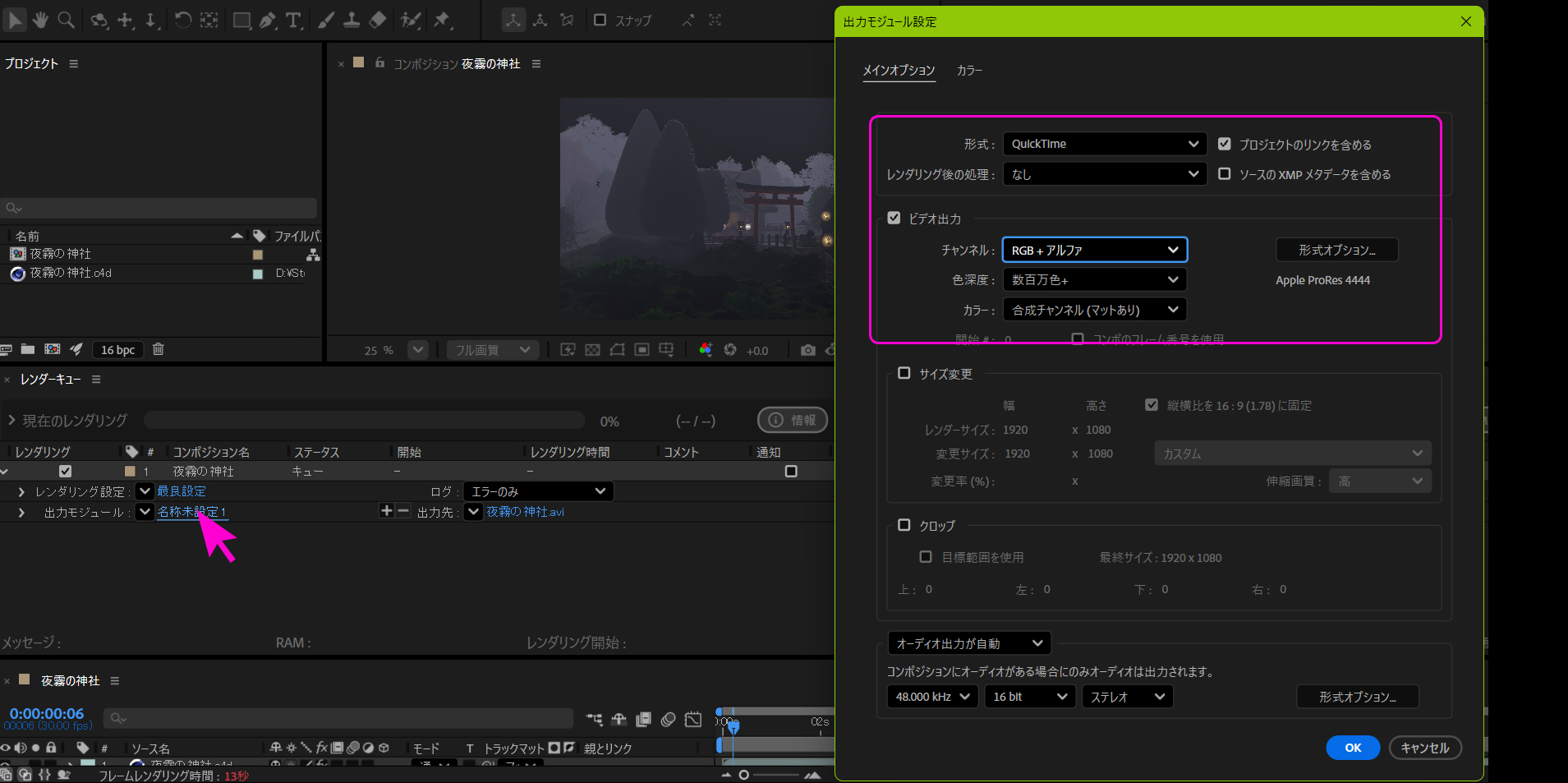Image resolution: width=1568 pixels, height=783 pixels.
Task: Enable the サイズ変更 checkbox
Action: pyautogui.click(x=904, y=373)
